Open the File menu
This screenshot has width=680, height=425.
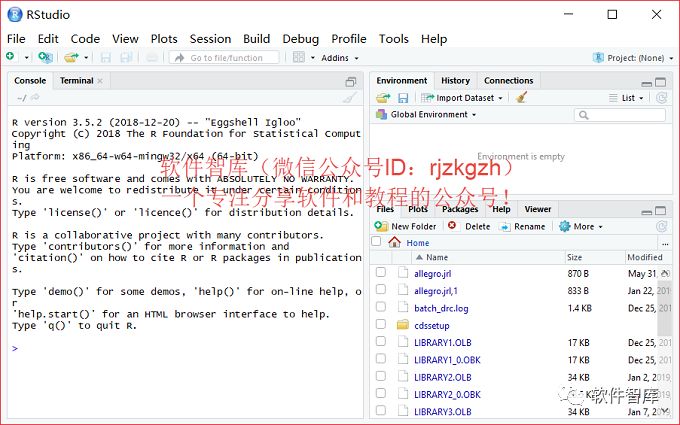(16, 39)
